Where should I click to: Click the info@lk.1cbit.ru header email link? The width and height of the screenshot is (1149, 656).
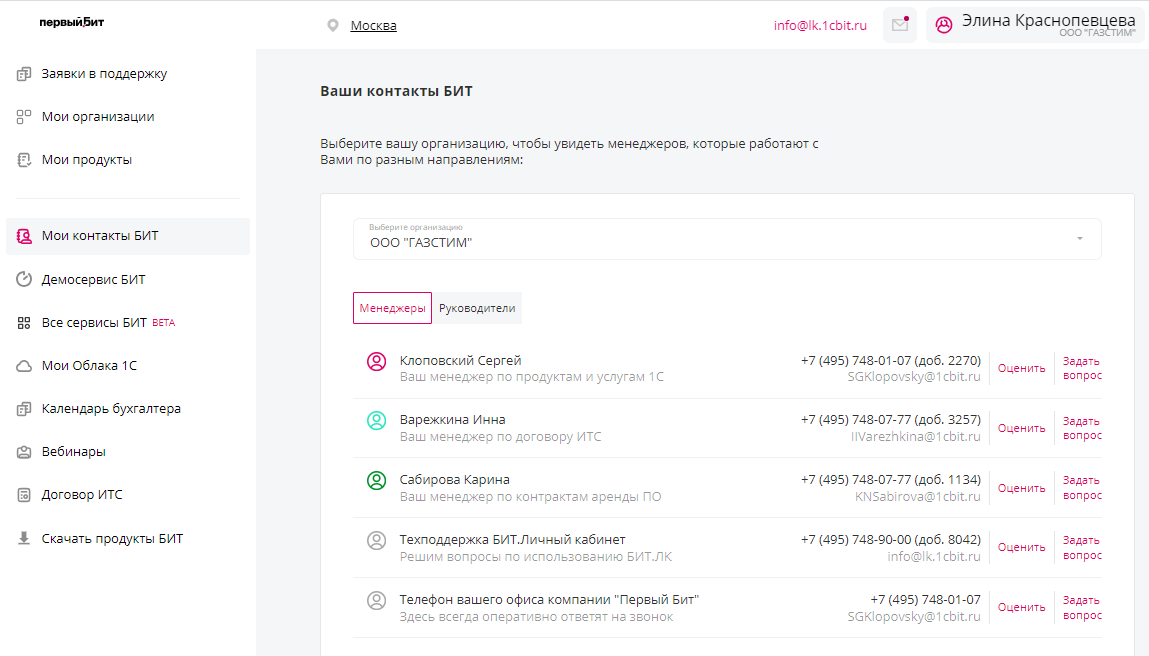coord(820,26)
